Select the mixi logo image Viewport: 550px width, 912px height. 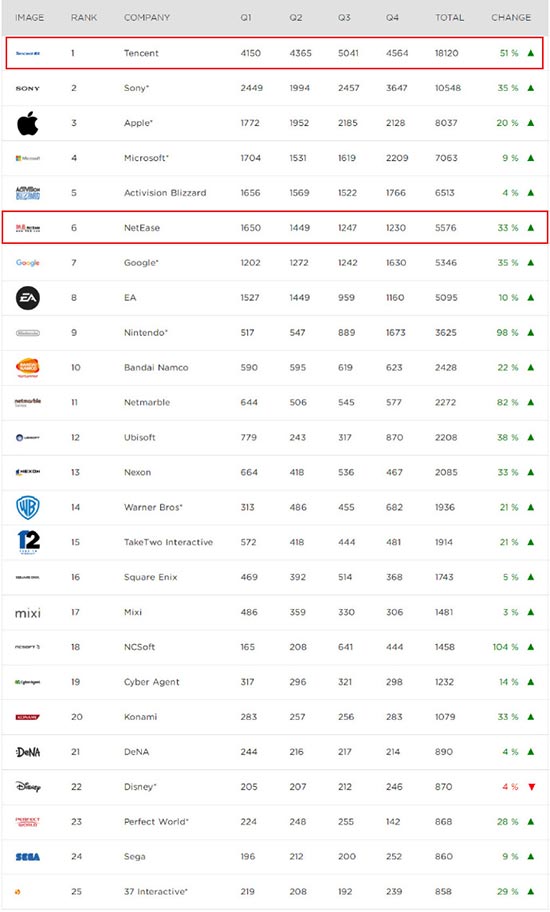pos(27,612)
